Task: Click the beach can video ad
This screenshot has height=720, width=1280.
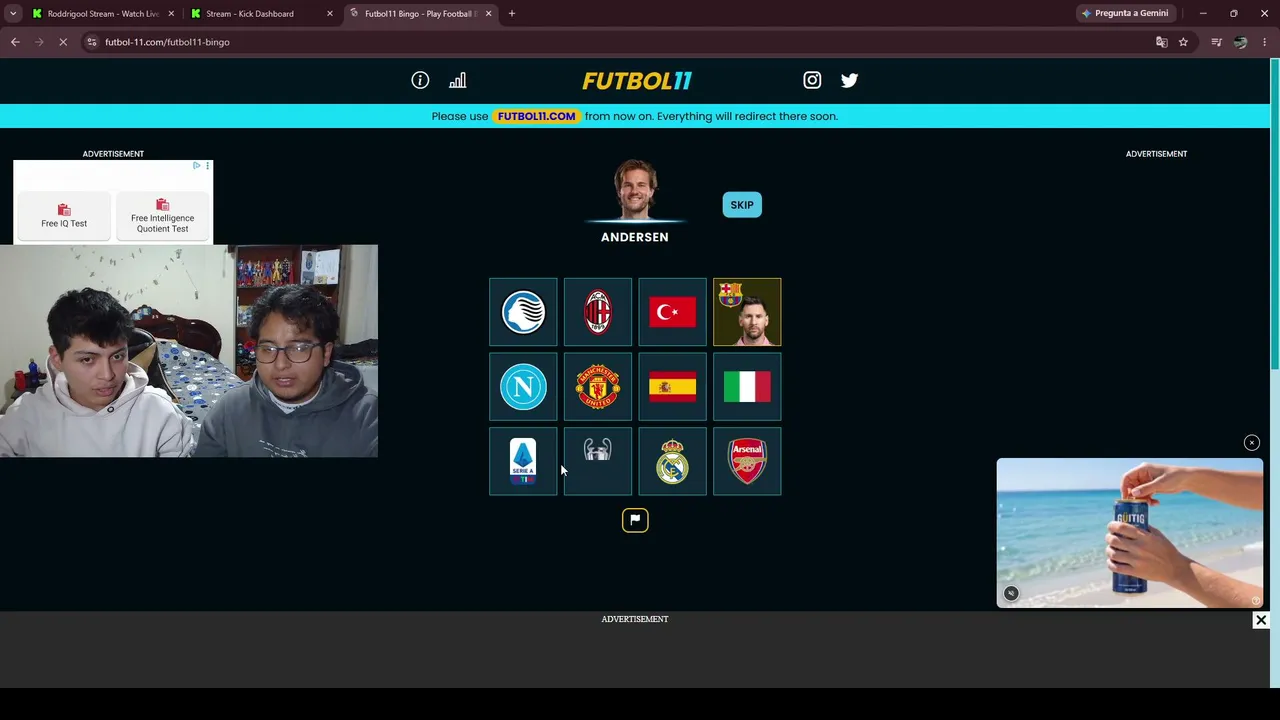Action: (1130, 533)
